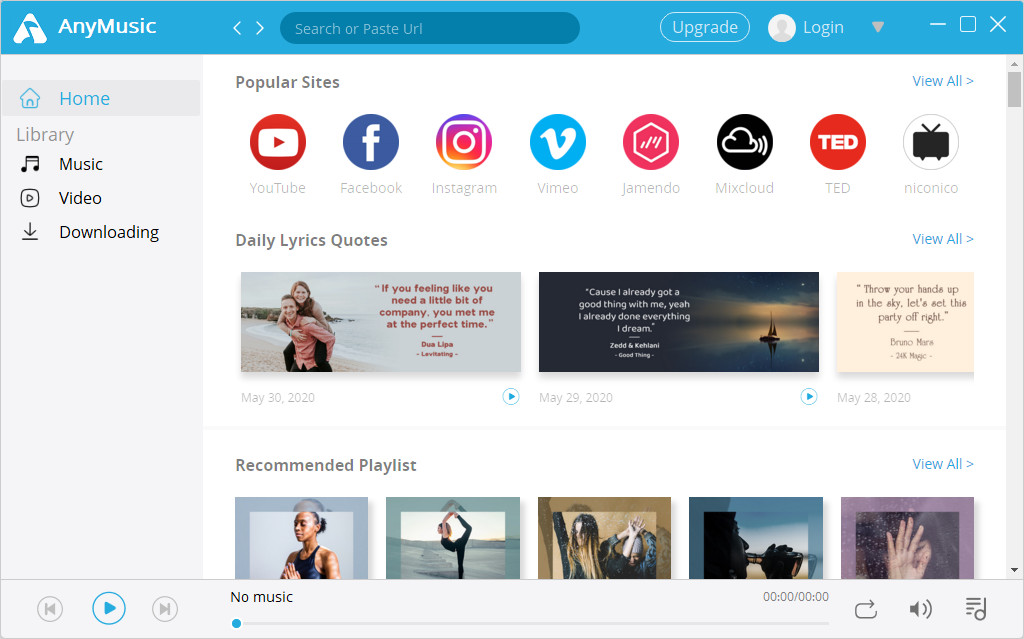
Task: Mute the volume speaker icon
Action: pos(920,610)
